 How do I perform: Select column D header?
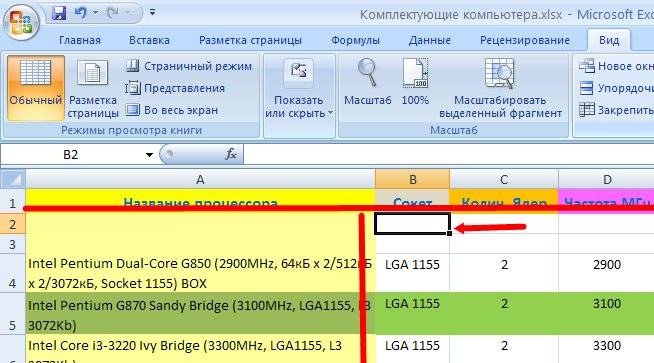pos(606,179)
